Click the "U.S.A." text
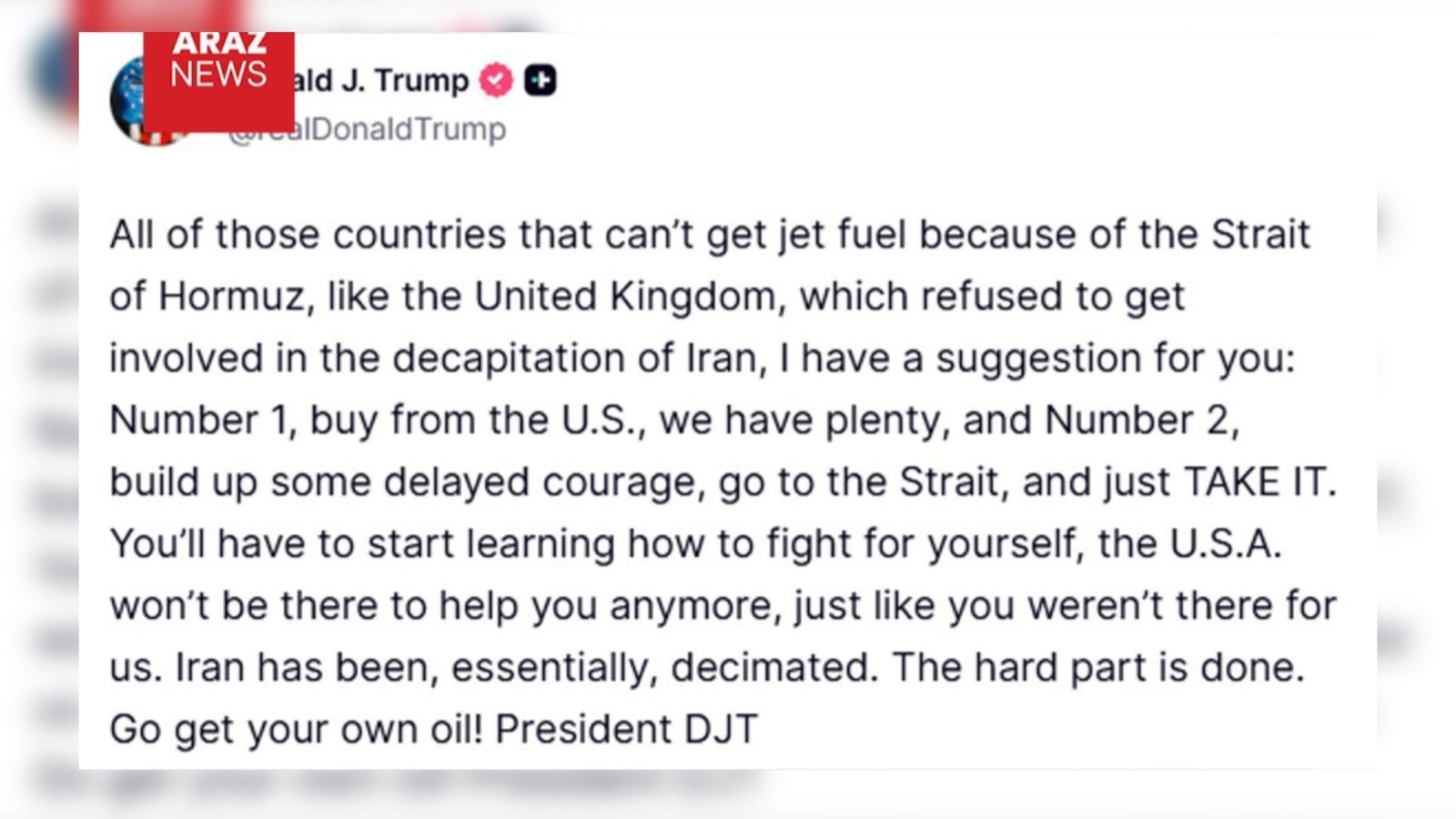Screen dimensions: 1456x819 [1225, 544]
